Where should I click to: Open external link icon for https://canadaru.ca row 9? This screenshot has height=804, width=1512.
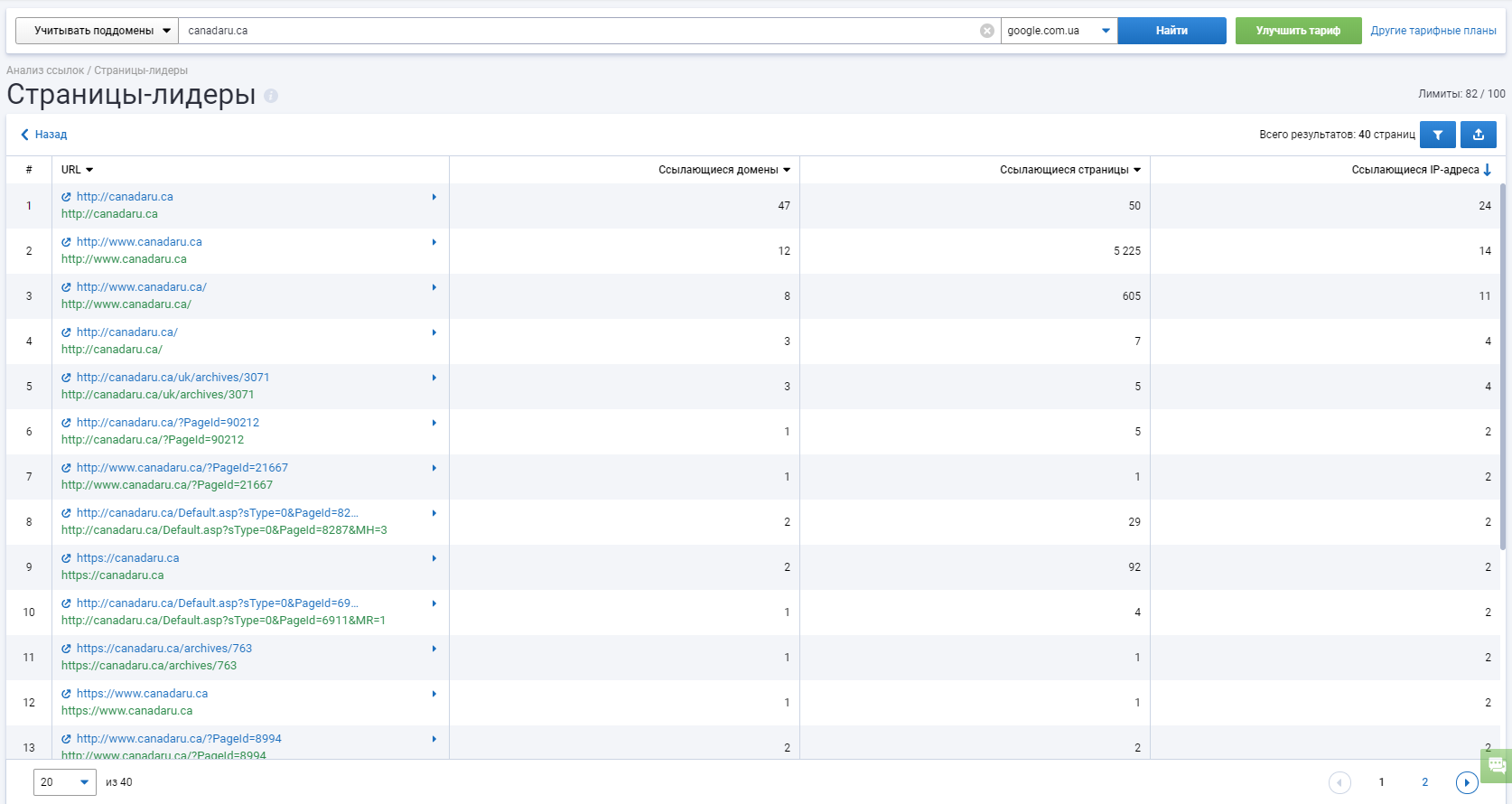(66, 558)
